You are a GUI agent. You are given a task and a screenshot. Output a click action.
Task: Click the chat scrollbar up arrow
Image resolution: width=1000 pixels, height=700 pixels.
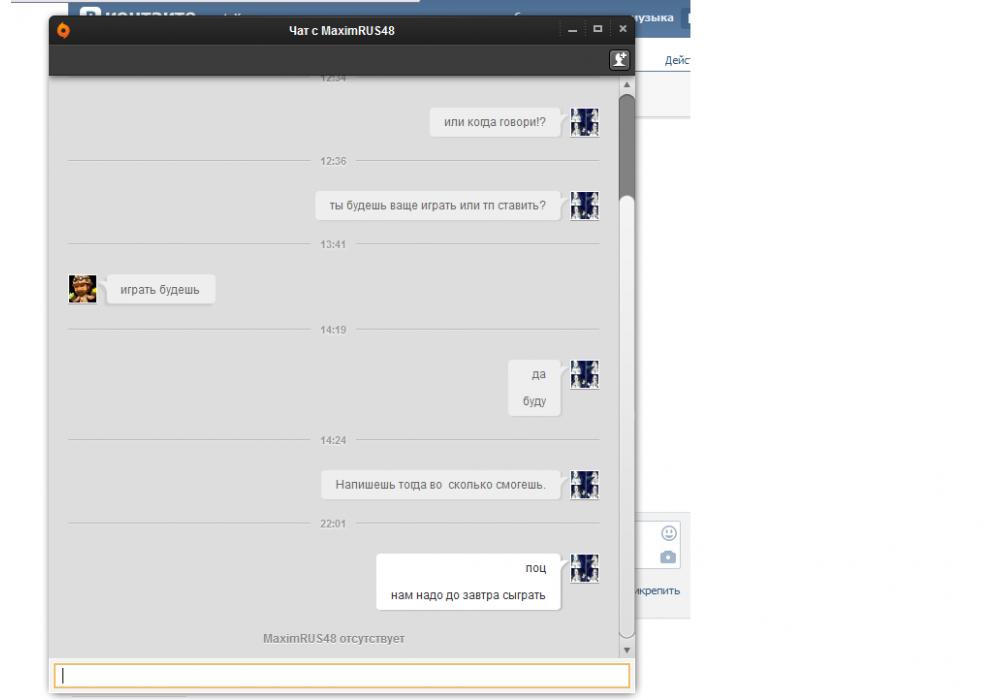coord(627,86)
